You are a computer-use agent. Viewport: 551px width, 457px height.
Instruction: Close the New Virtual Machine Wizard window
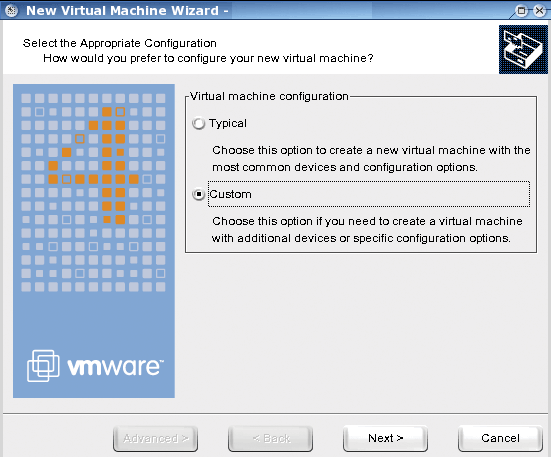pos(539,11)
